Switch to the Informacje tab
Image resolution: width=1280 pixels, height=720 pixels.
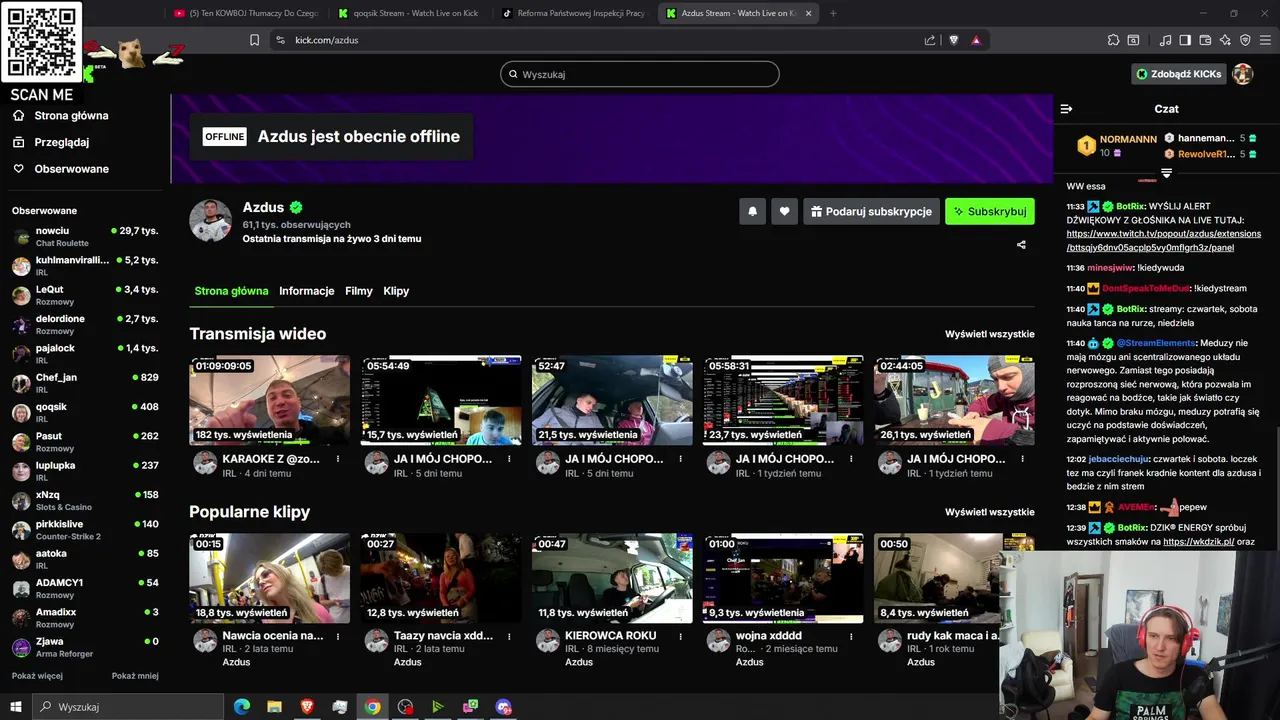(x=306, y=291)
